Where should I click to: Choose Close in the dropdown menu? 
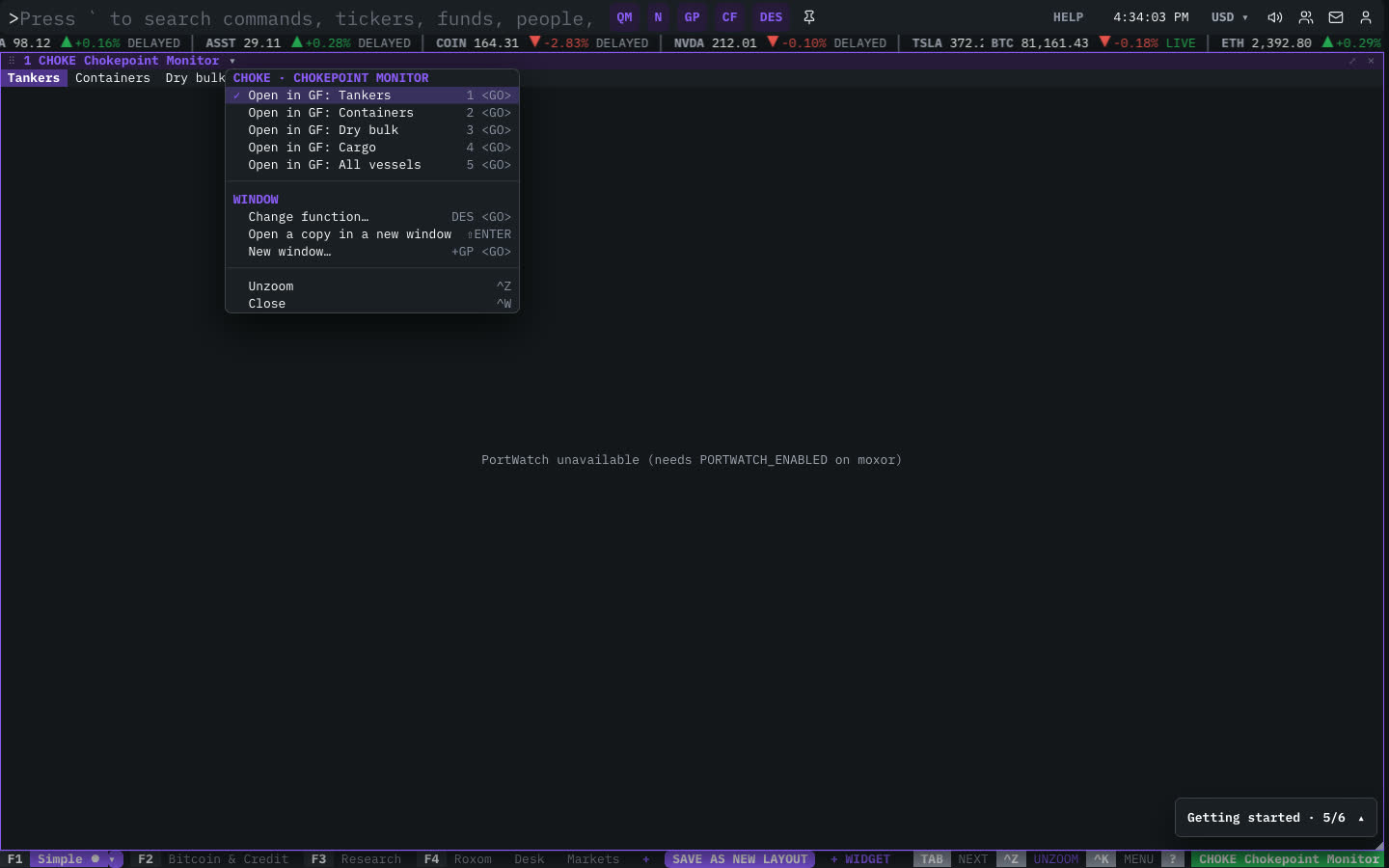372,304
